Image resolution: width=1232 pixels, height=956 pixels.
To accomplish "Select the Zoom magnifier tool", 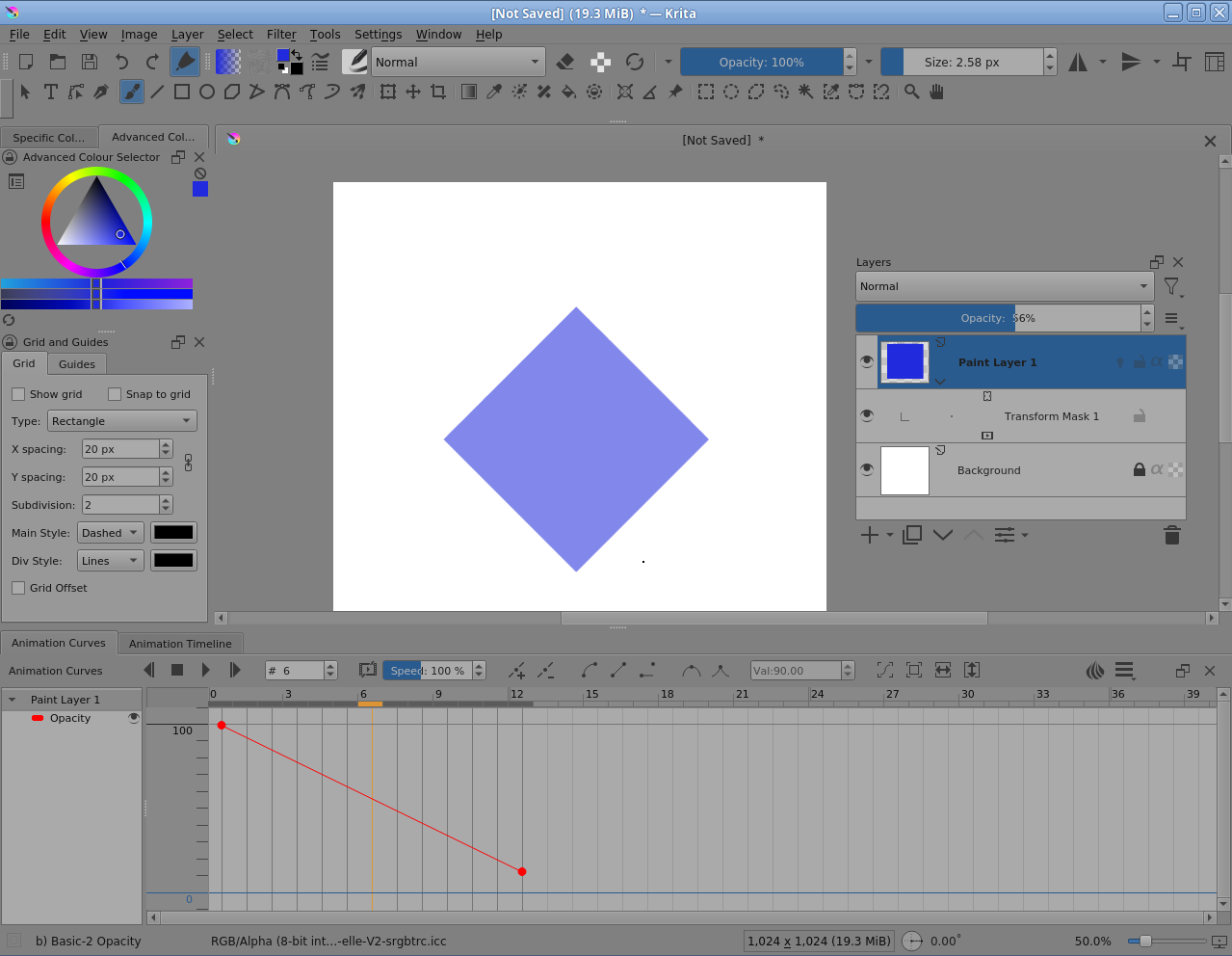I will pos(911,92).
